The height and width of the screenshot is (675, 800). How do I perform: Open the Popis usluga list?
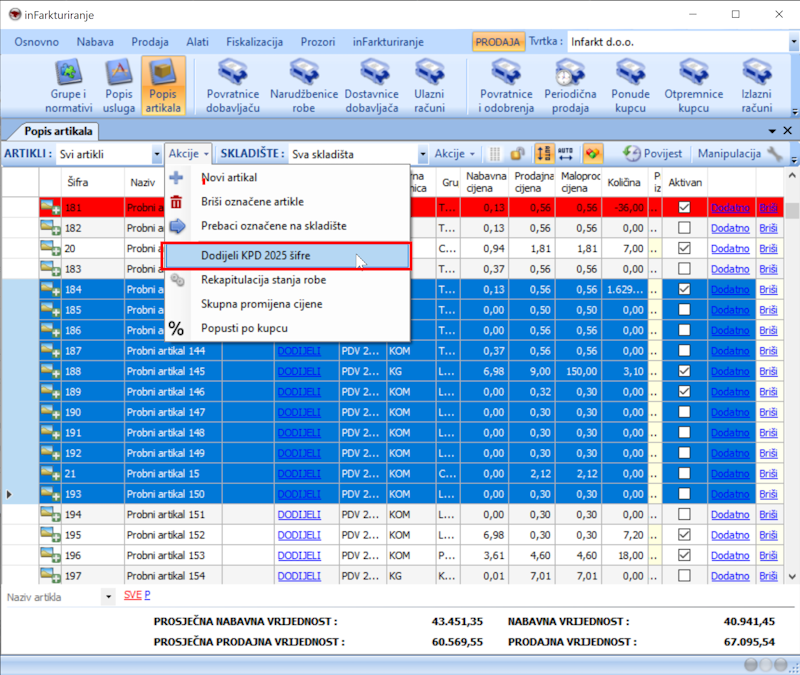119,85
